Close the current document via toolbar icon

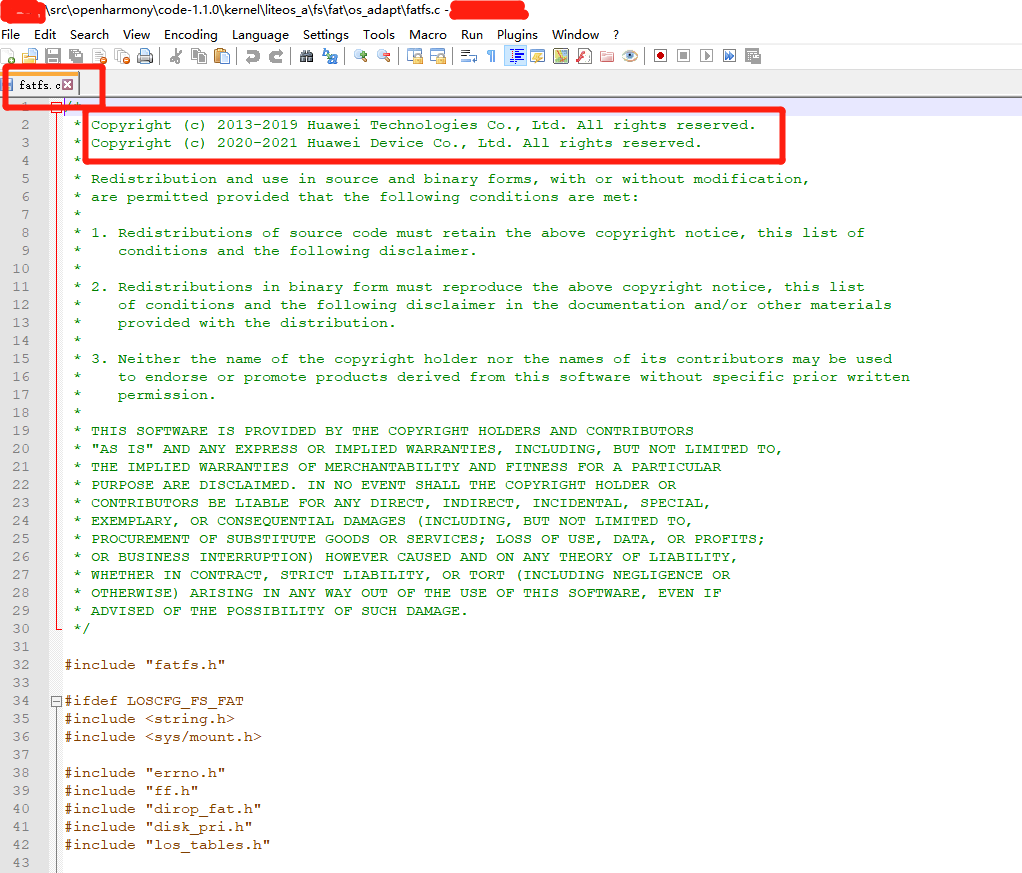point(99,56)
